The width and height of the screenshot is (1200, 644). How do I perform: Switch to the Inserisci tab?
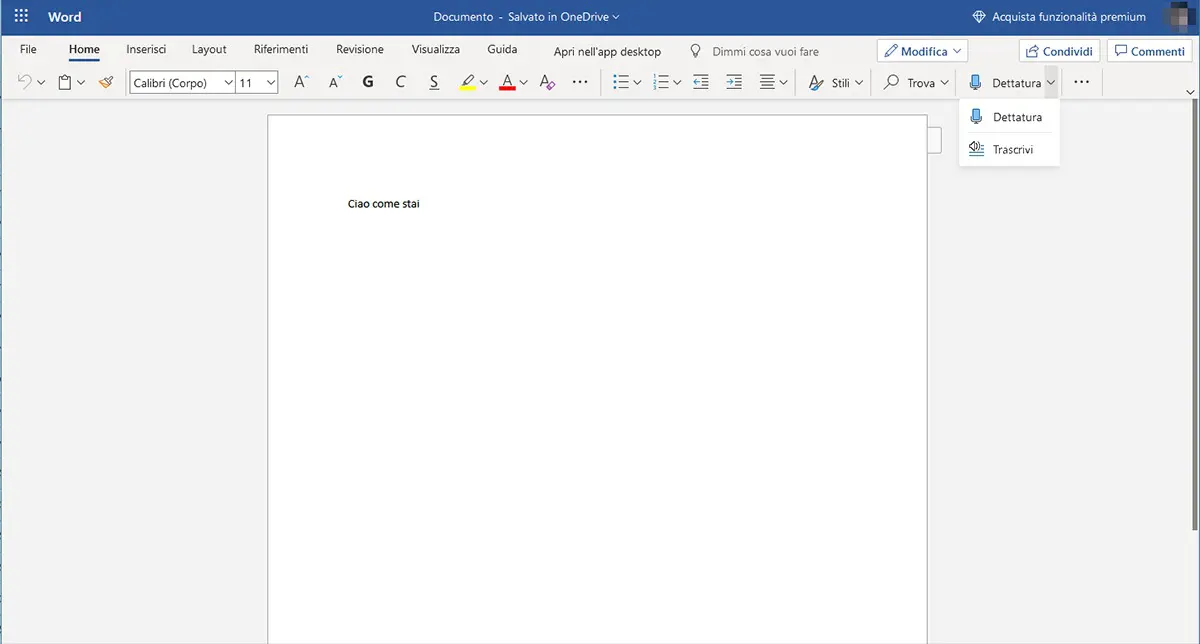146,49
